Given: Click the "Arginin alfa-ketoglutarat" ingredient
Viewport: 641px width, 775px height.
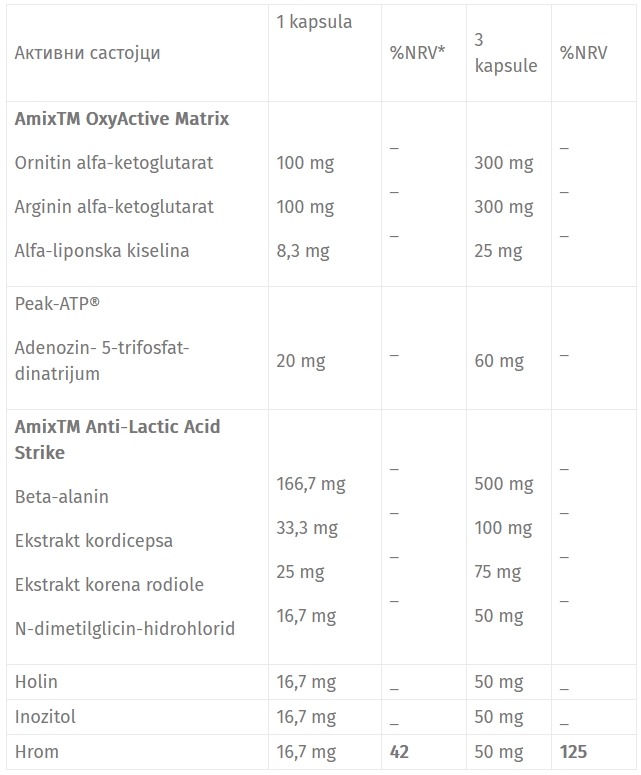Looking at the screenshot, I should click(x=114, y=207).
